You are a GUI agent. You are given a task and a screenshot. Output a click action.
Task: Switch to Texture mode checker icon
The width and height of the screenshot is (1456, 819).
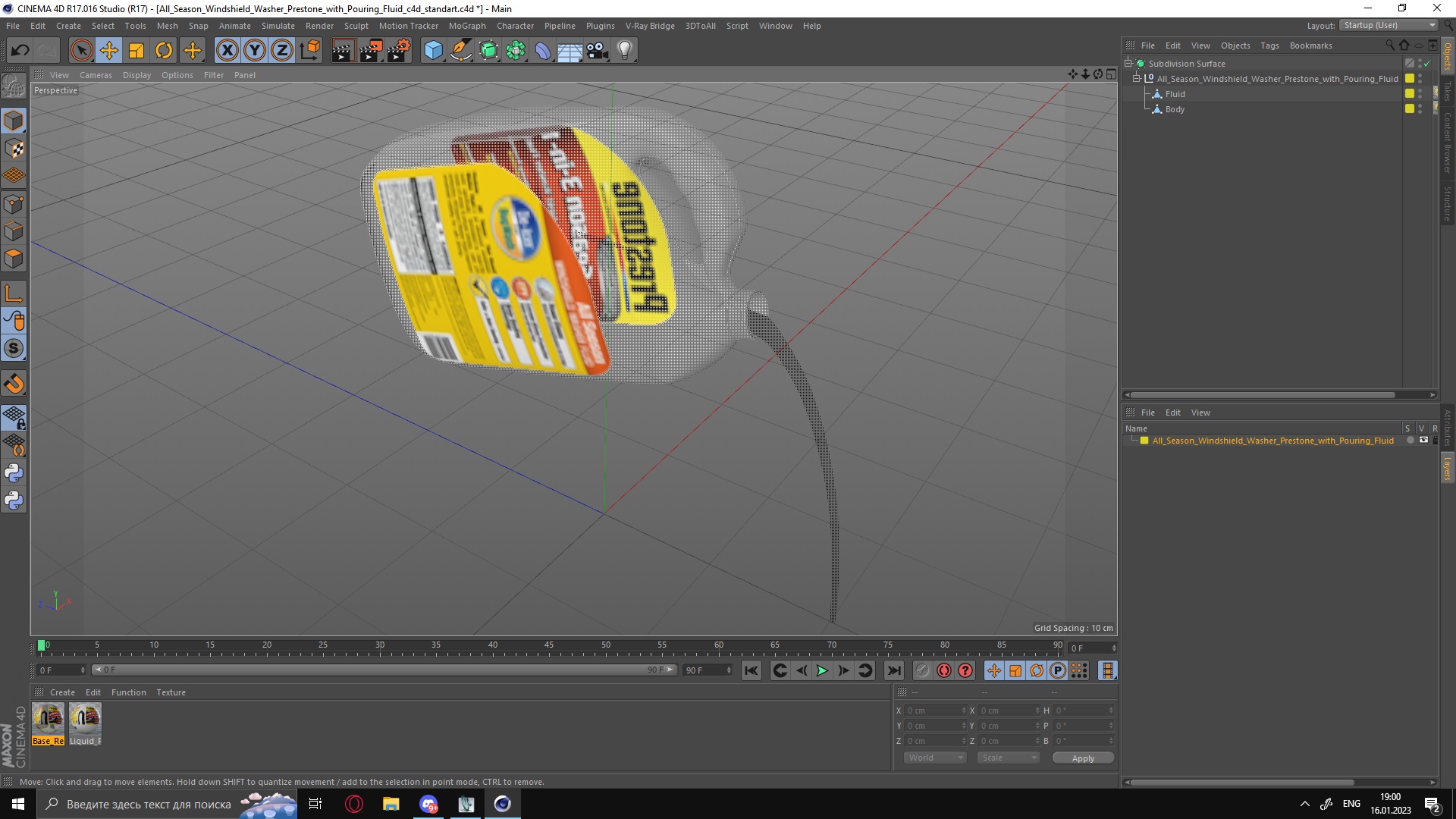[14, 149]
